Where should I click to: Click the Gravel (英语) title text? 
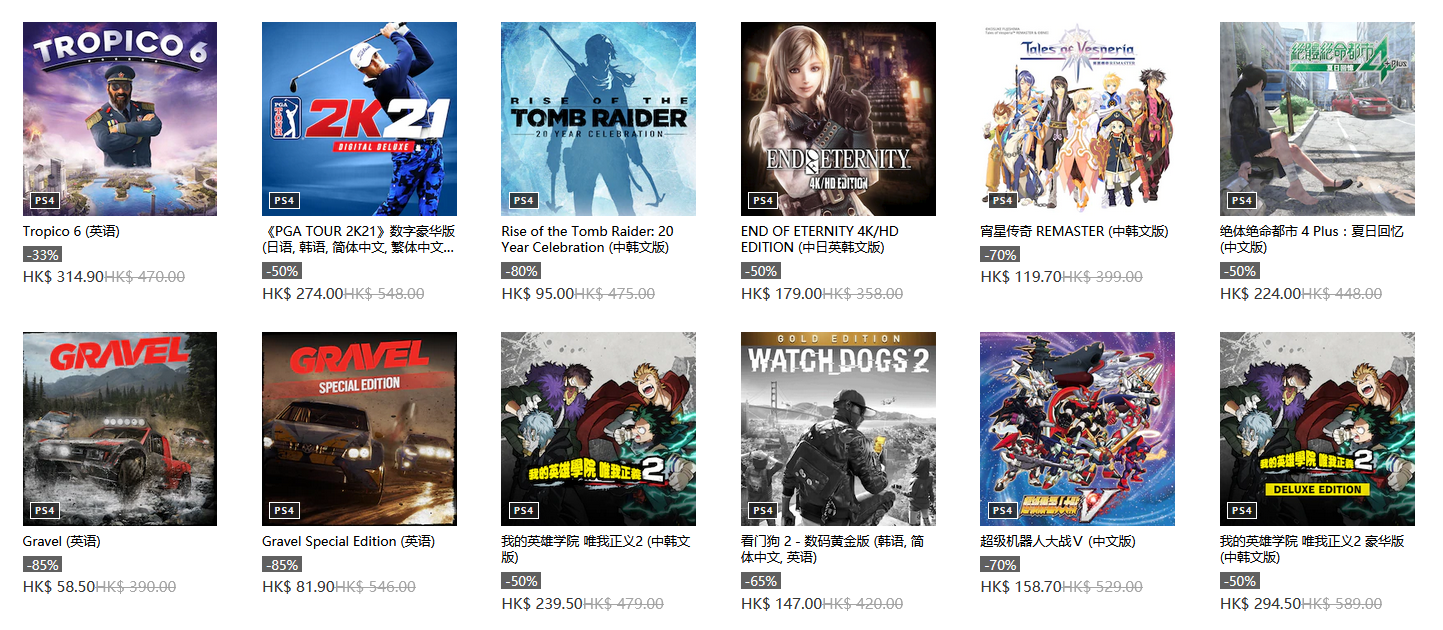pos(62,541)
